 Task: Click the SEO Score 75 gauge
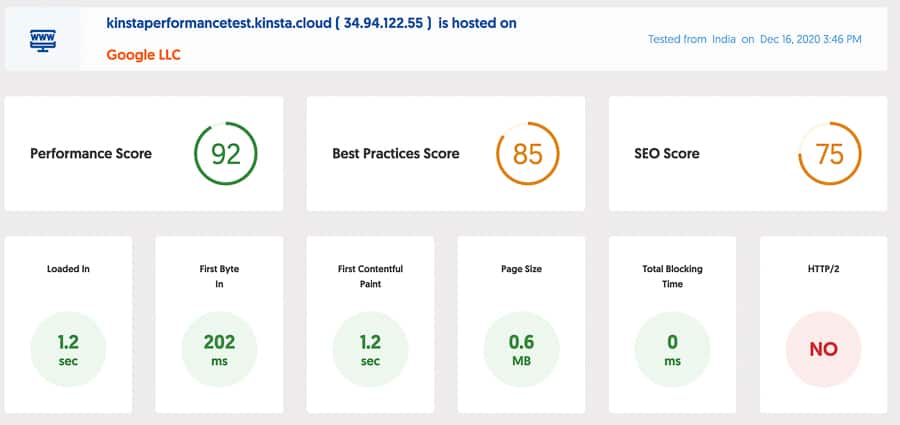click(829, 154)
